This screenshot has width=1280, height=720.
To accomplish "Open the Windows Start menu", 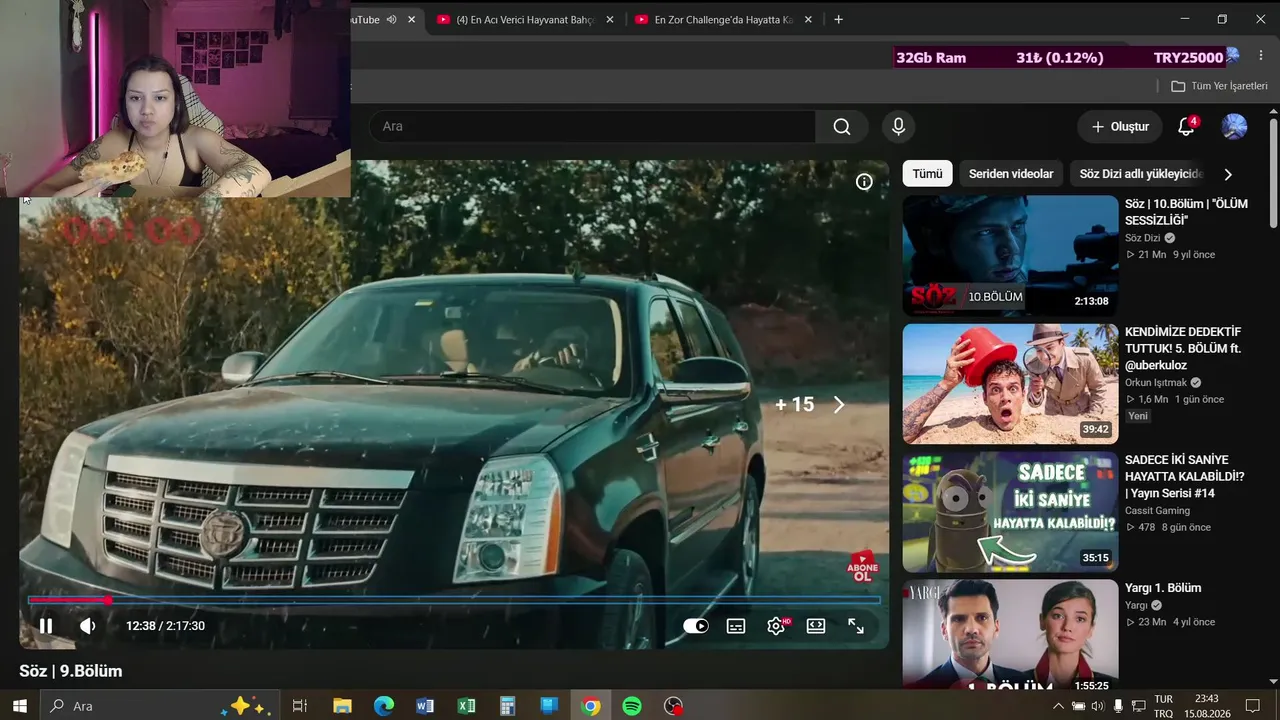I will click(x=20, y=706).
